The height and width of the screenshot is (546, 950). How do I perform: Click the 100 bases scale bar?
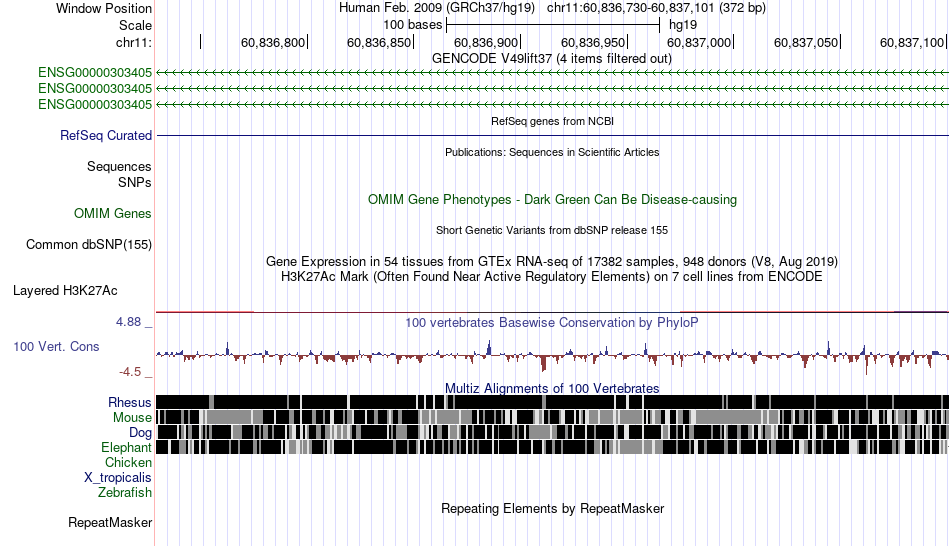point(553,25)
